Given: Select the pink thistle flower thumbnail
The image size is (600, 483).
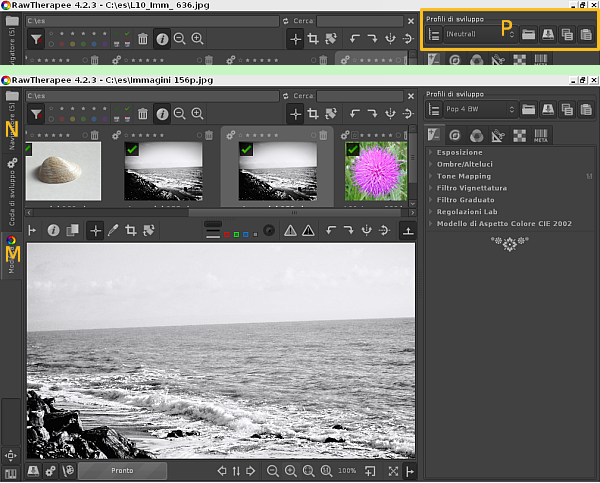Looking at the screenshot, I should [x=376, y=172].
